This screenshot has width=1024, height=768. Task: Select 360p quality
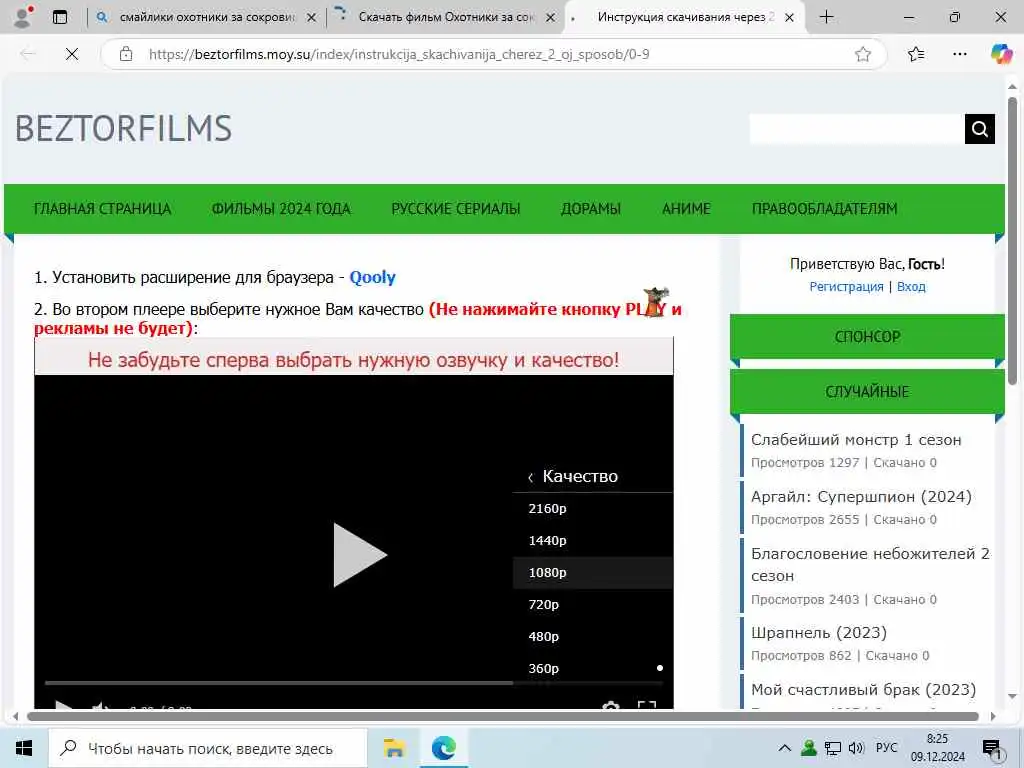[x=592, y=669]
